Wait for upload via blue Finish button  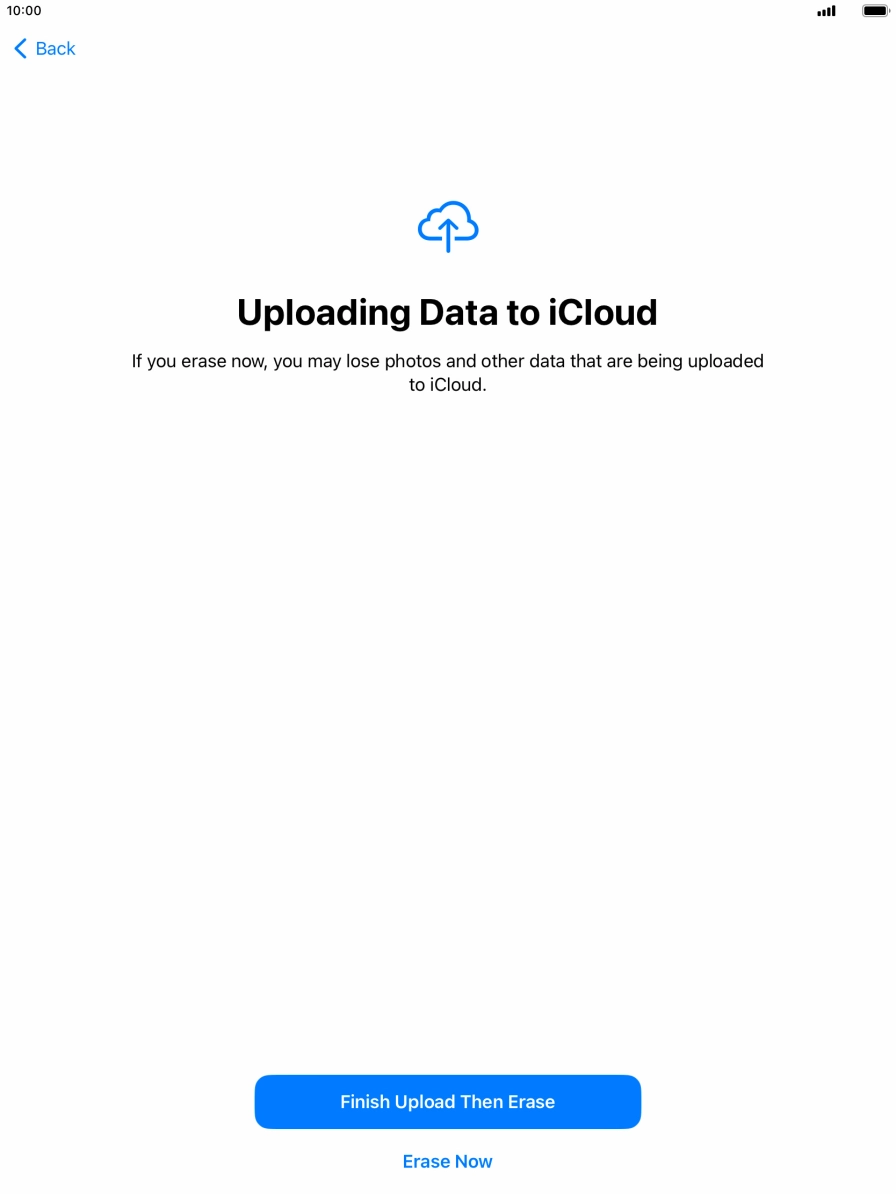(448, 1101)
